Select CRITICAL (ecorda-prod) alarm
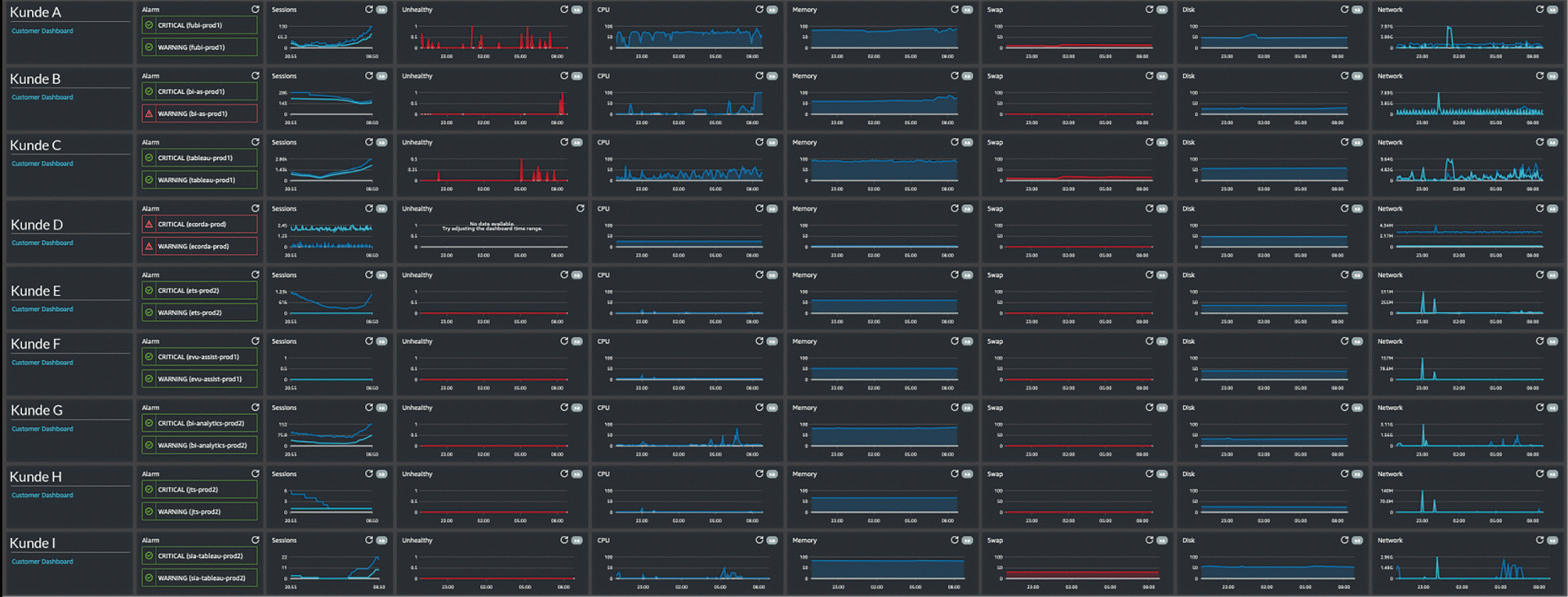1568x597 pixels. 199,224
